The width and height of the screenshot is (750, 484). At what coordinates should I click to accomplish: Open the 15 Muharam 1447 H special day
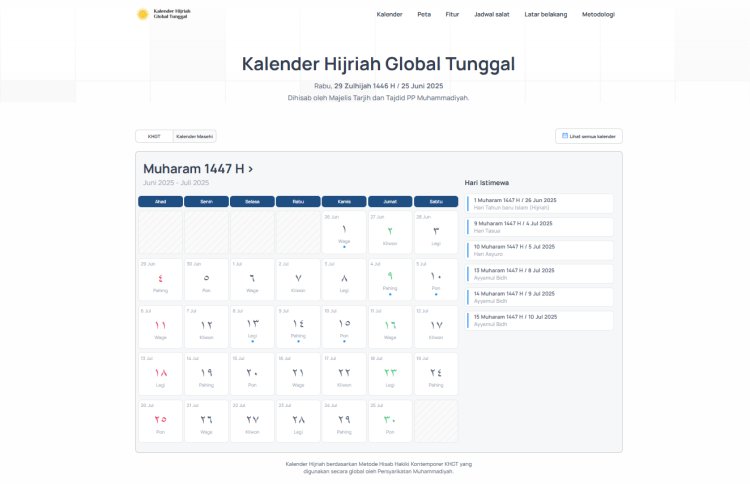coord(540,320)
